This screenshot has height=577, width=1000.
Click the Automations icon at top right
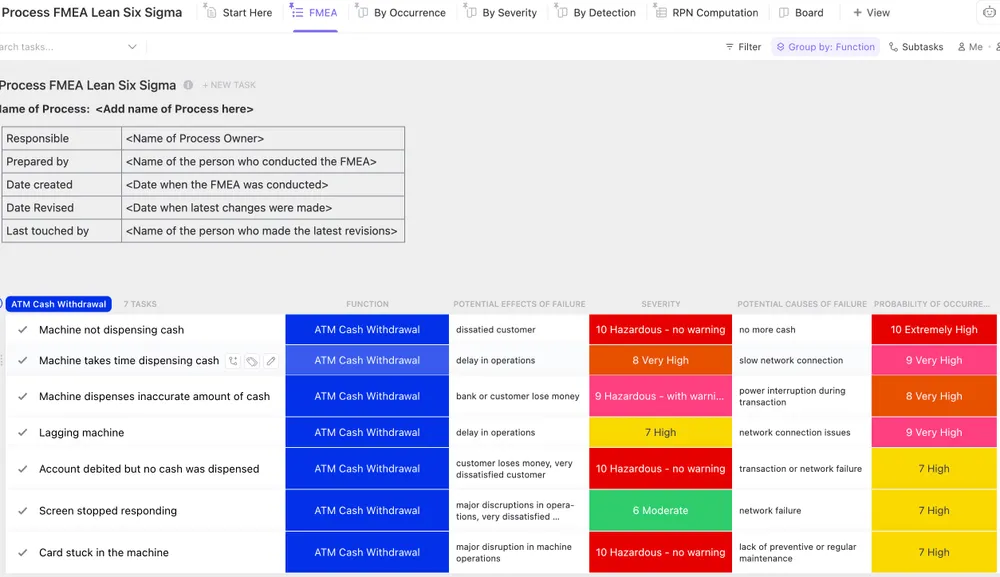[988, 13]
